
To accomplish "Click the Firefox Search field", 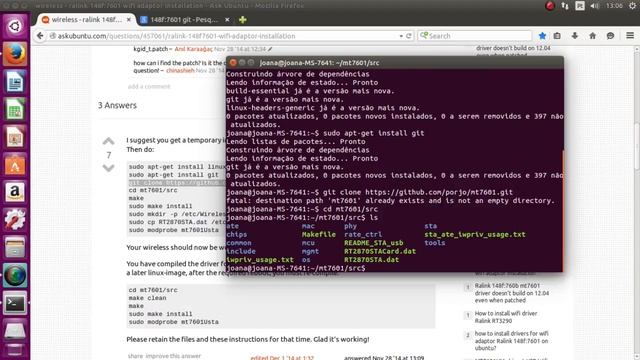I will point(475,36).
